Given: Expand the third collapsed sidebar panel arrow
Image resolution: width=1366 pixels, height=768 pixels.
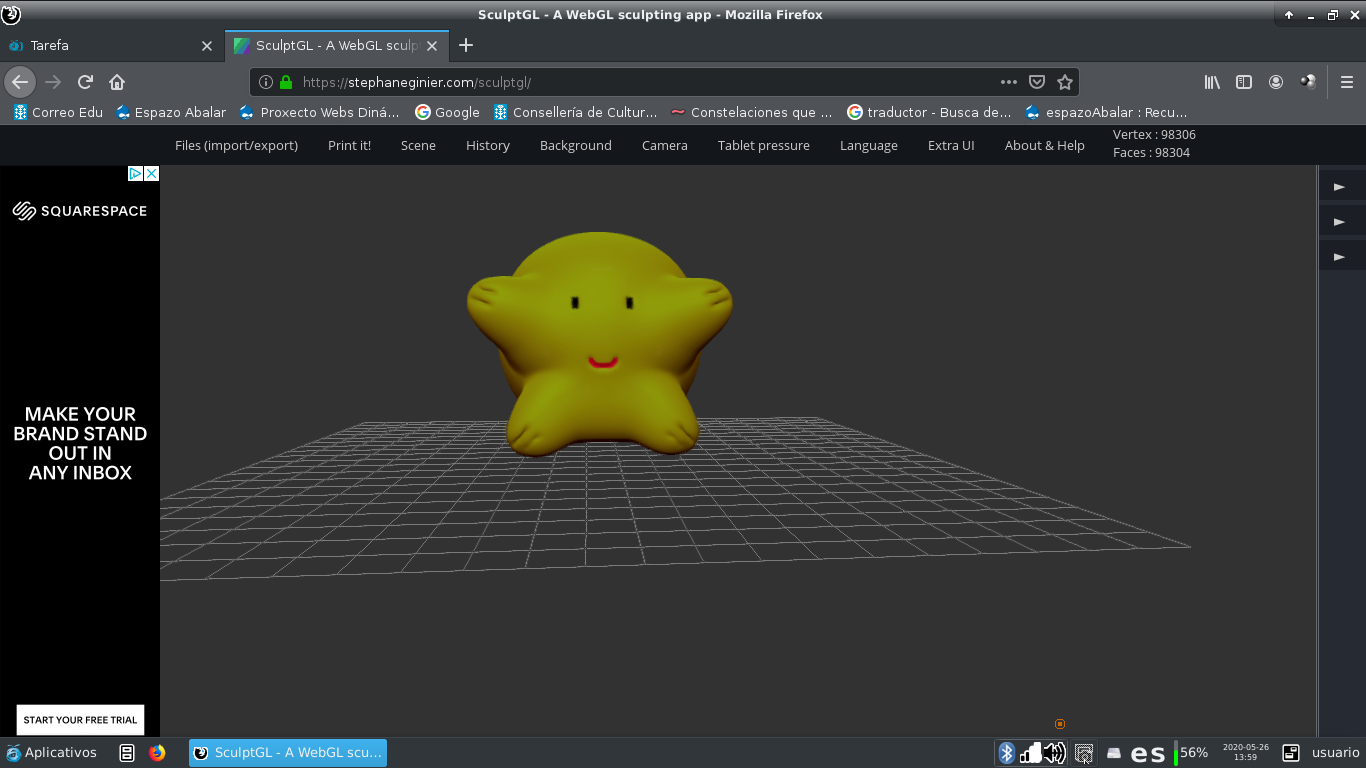Looking at the screenshot, I should [x=1341, y=257].
